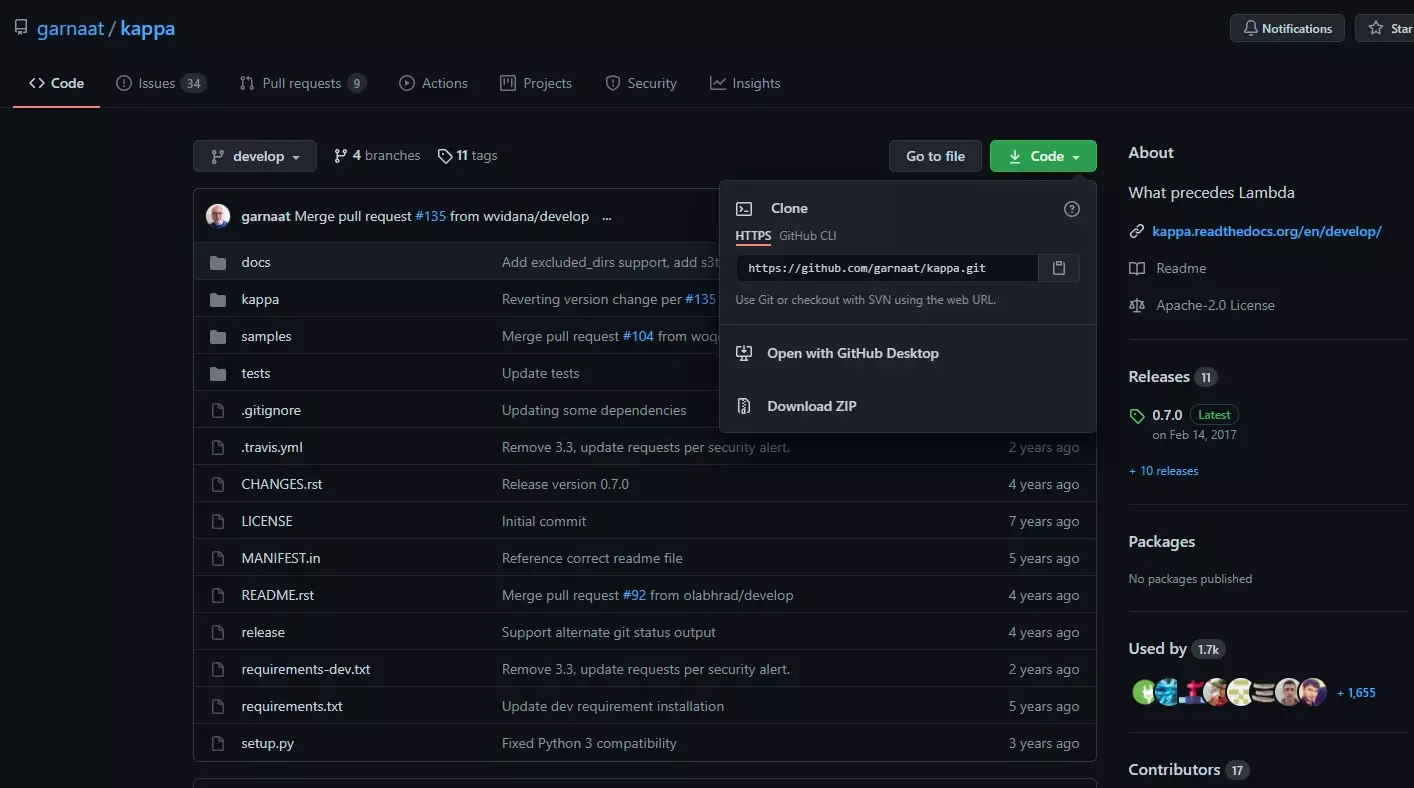Click the CHANGES.rst file icon
1414x788 pixels.
click(218, 485)
